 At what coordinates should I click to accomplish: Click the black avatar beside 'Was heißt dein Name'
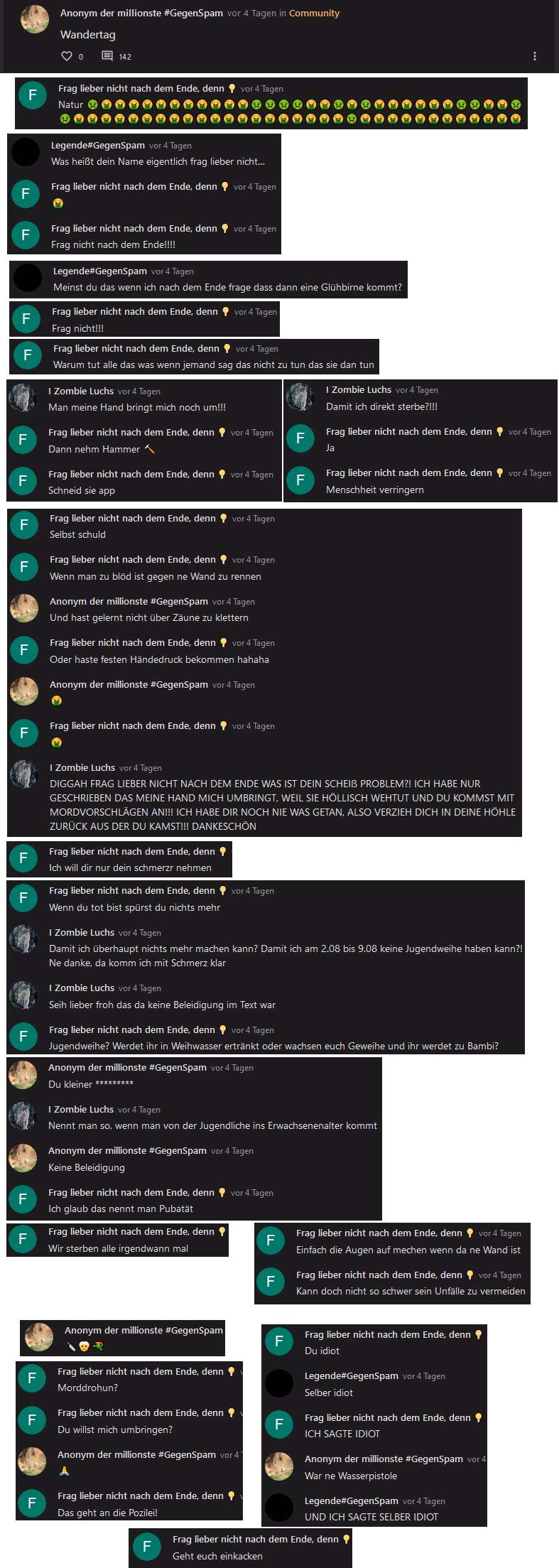point(26,152)
